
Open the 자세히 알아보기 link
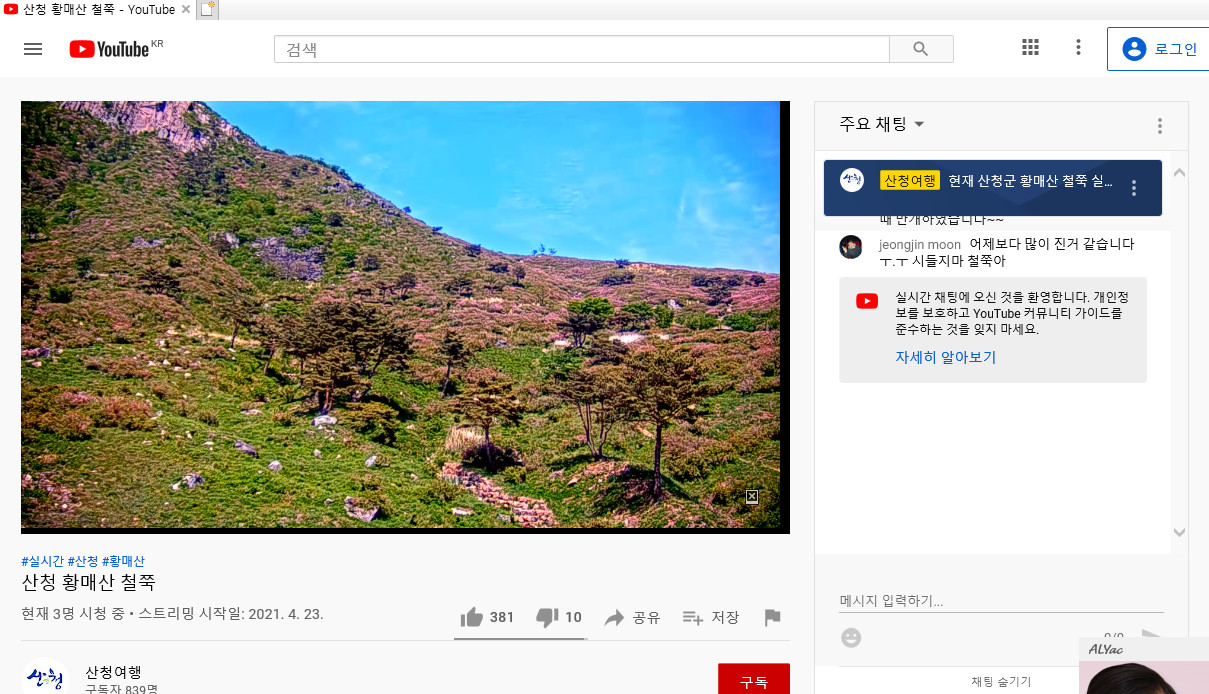pyautogui.click(x=945, y=358)
